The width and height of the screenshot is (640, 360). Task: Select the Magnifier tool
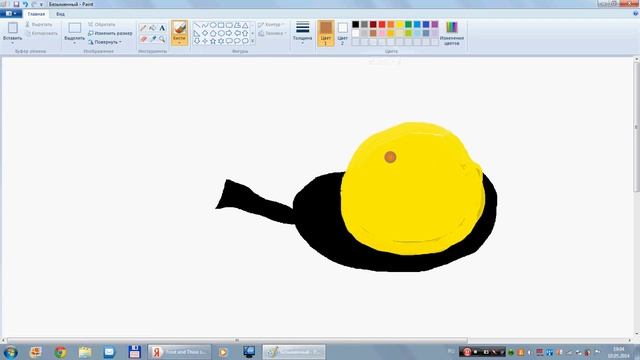162,39
